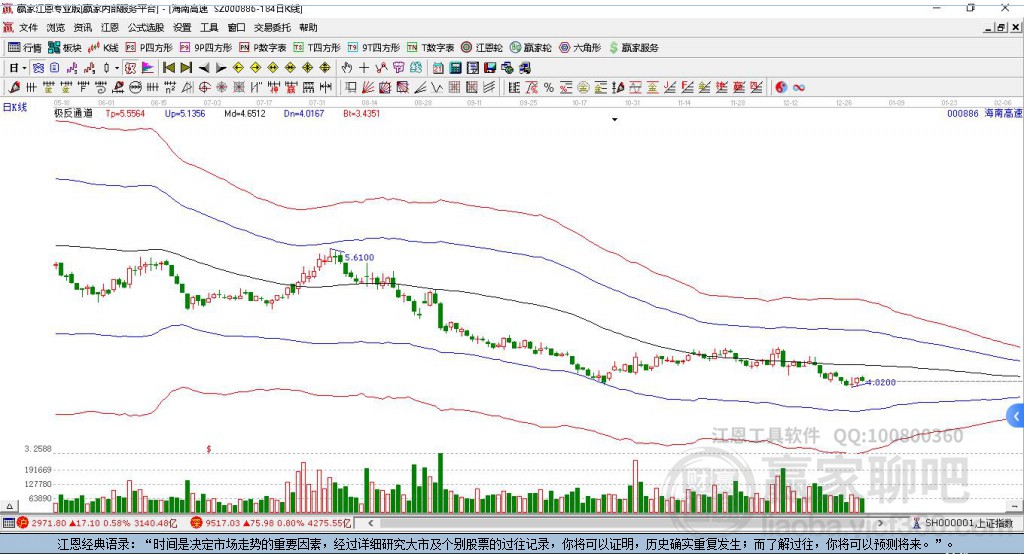The width and height of the screenshot is (1024, 554).
Task: Select the circled target cross tool
Action: click(x=204, y=88)
